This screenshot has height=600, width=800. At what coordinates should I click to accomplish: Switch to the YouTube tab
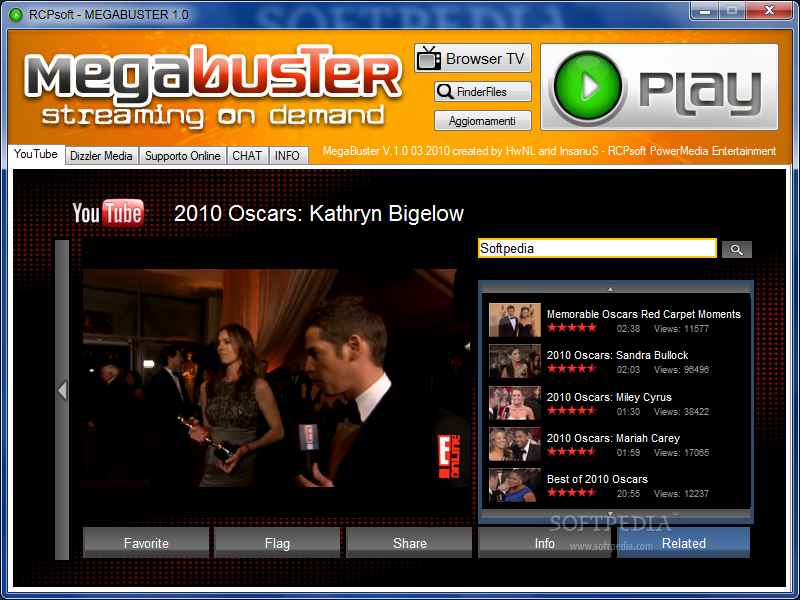click(36, 154)
